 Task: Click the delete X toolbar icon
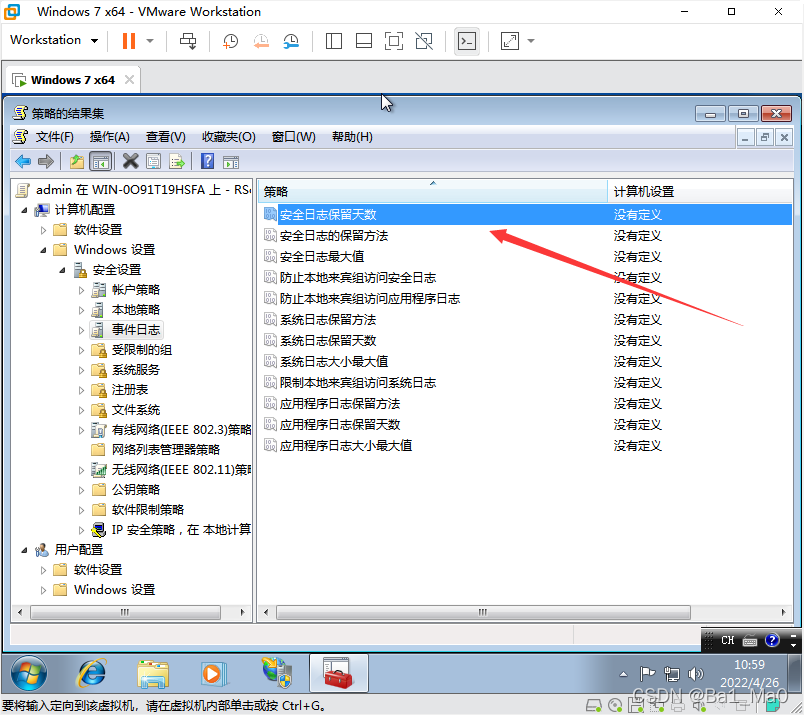tap(131, 162)
